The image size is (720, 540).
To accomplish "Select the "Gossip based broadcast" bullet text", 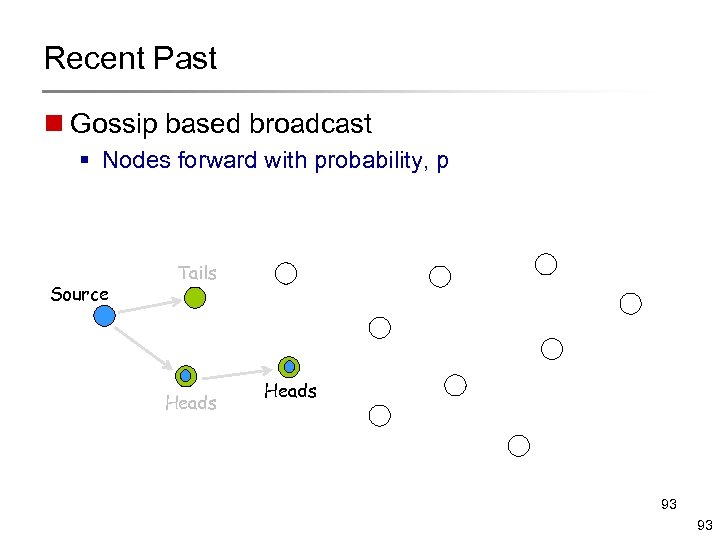I will 221,124.
